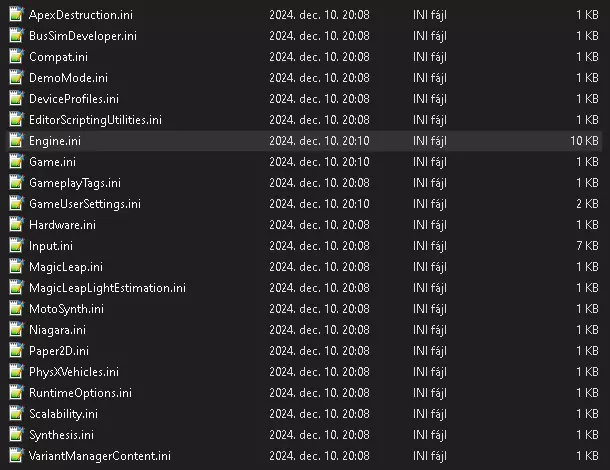Select the RuntimeOptions.ini file name
Screen dimensions: 610x470
(80, 393)
